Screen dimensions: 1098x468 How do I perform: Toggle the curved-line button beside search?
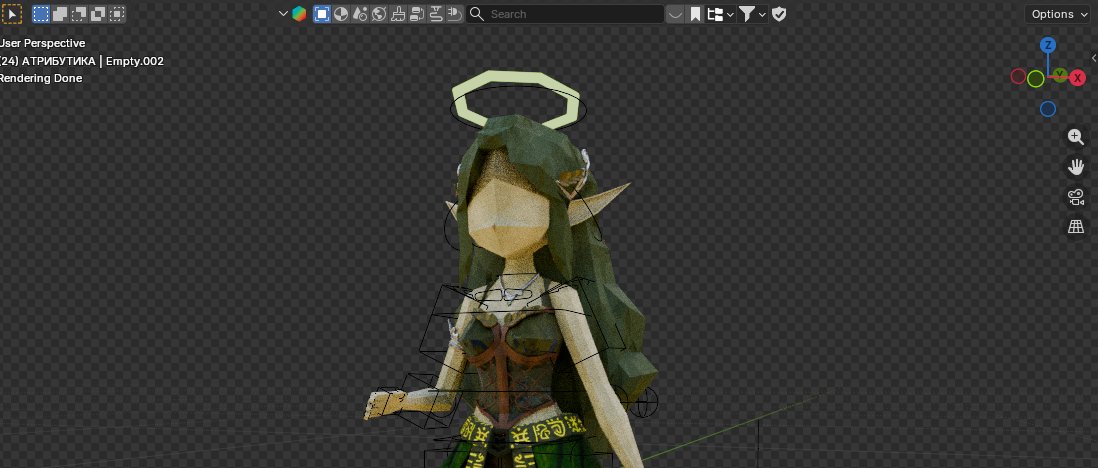pyautogui.click(x=675, y=13)
